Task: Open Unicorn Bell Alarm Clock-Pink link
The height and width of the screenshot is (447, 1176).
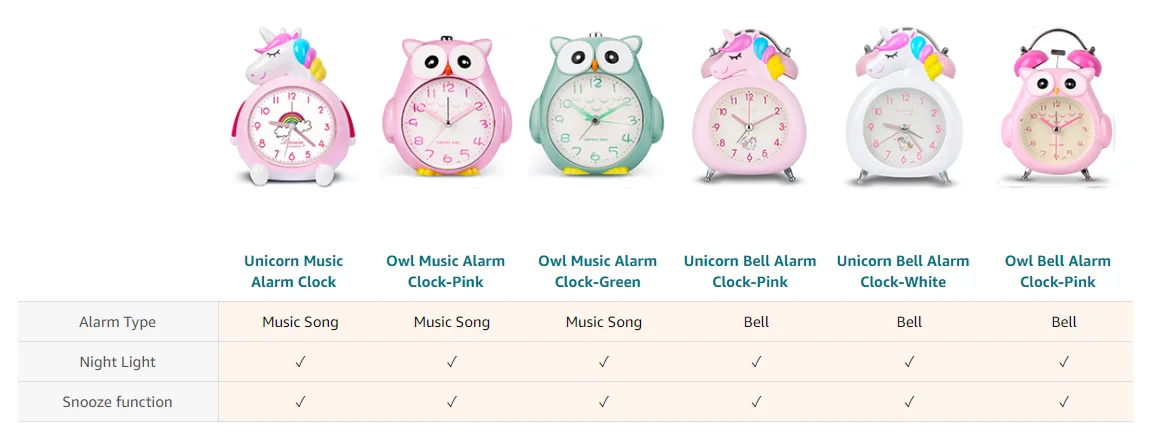Action: (750, 271)
